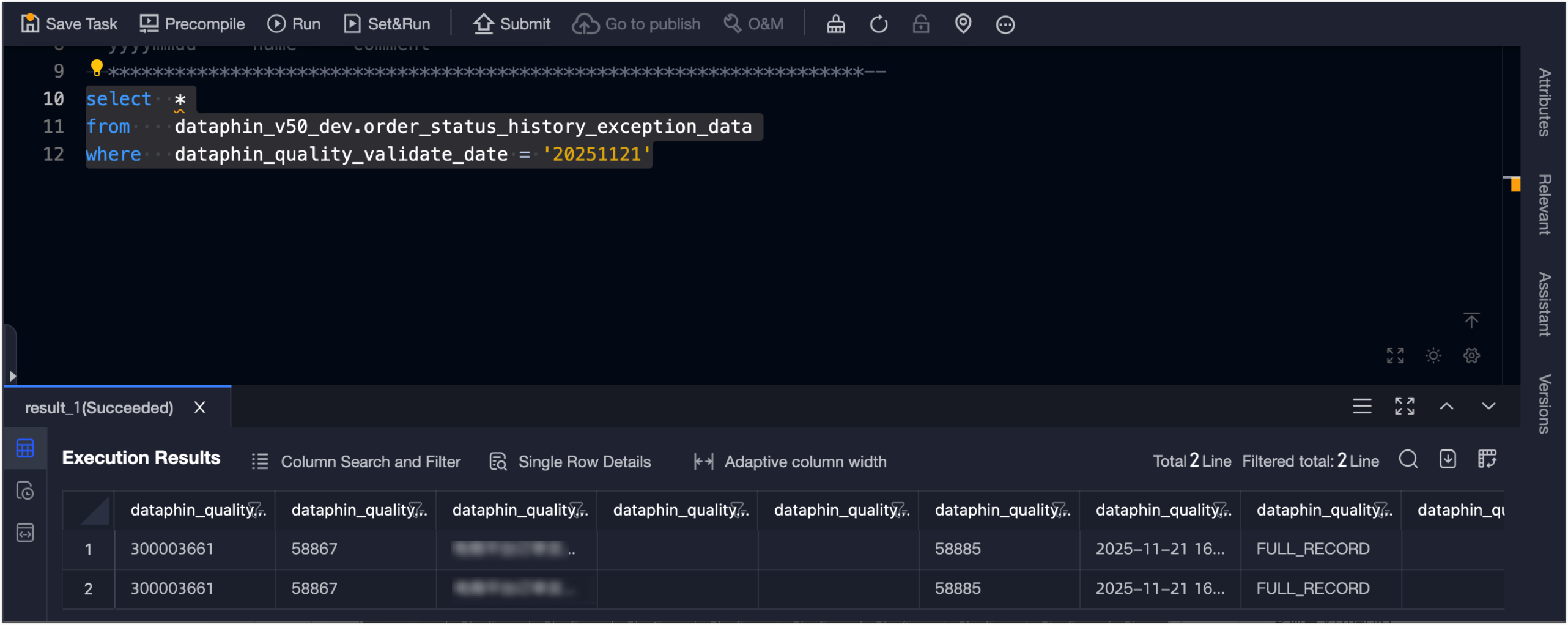Open filter on second dataphin_quality column

coord(416,509)
